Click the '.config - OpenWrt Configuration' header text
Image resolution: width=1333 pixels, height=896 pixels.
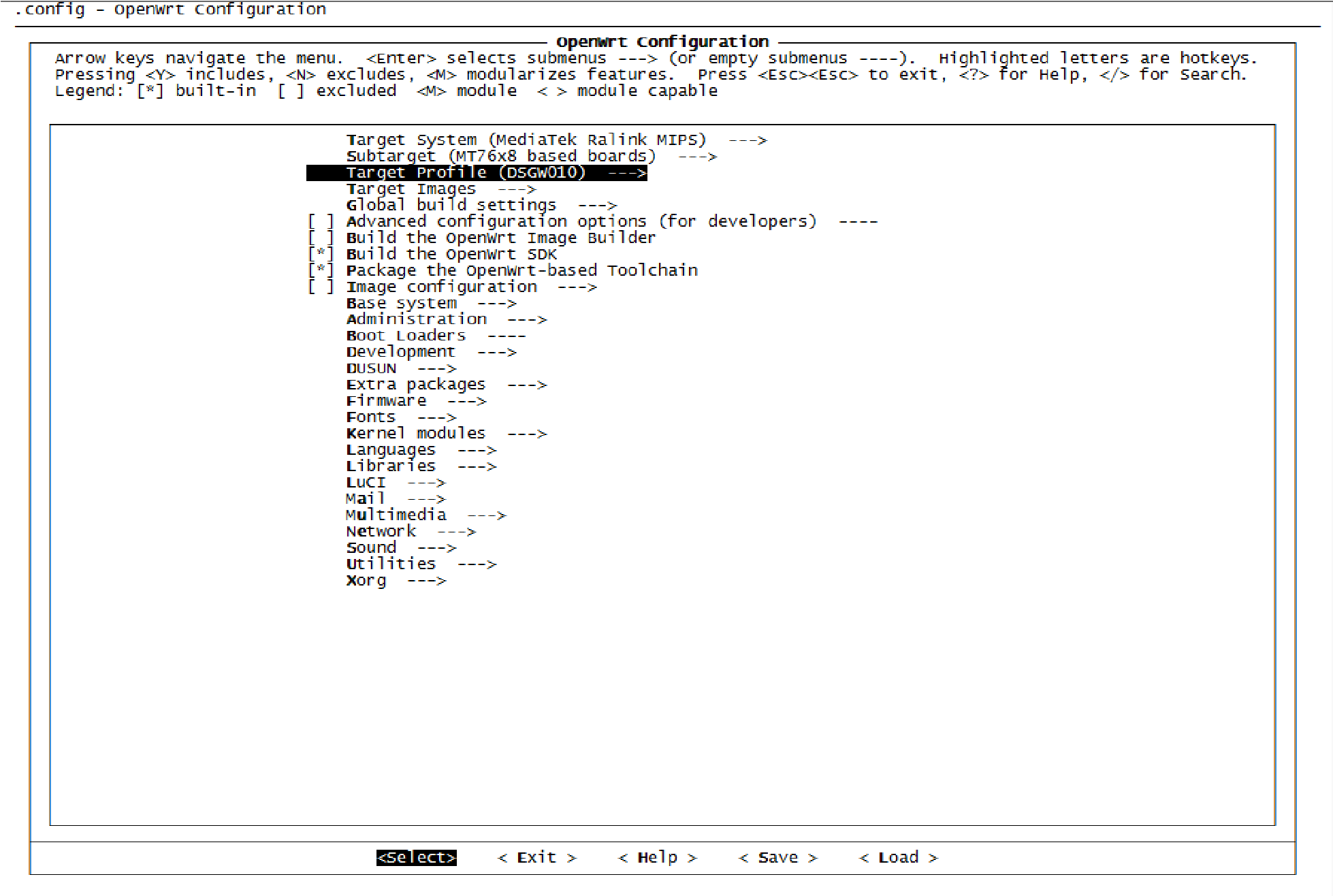coord(170,10)
